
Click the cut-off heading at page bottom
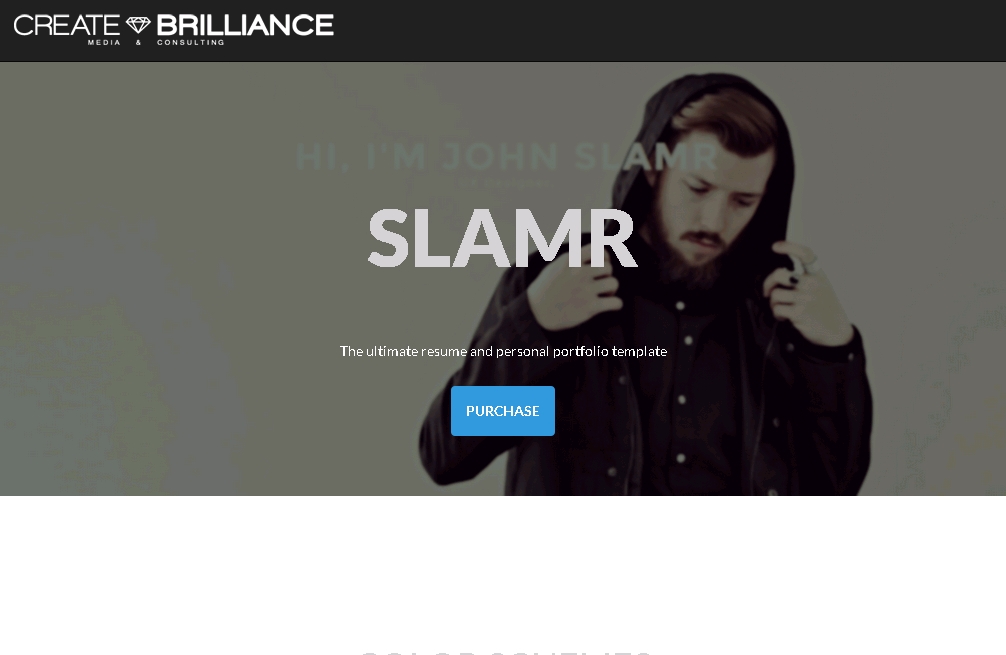coord(506,652)
